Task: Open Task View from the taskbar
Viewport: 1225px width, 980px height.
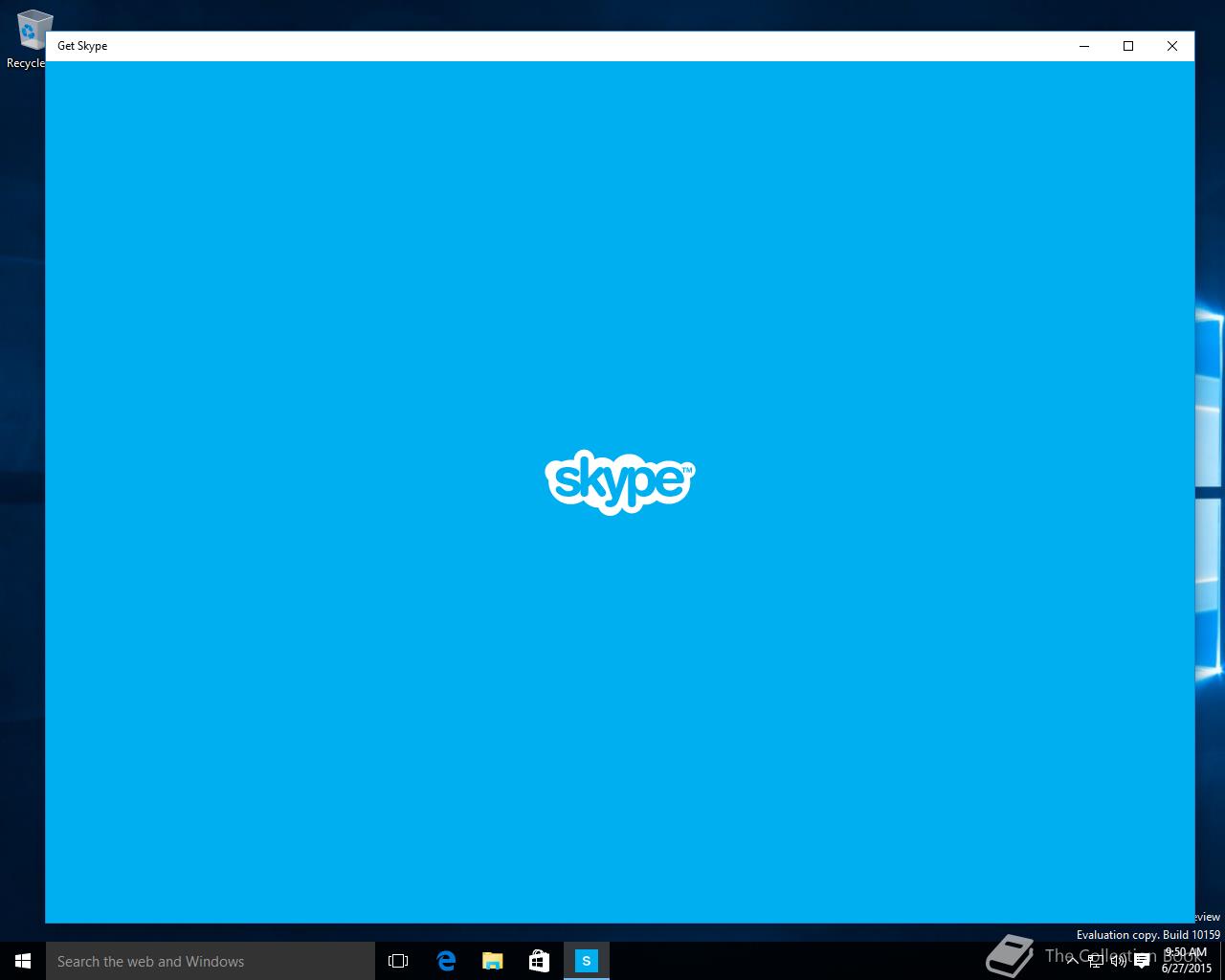Action: (398, 961)
